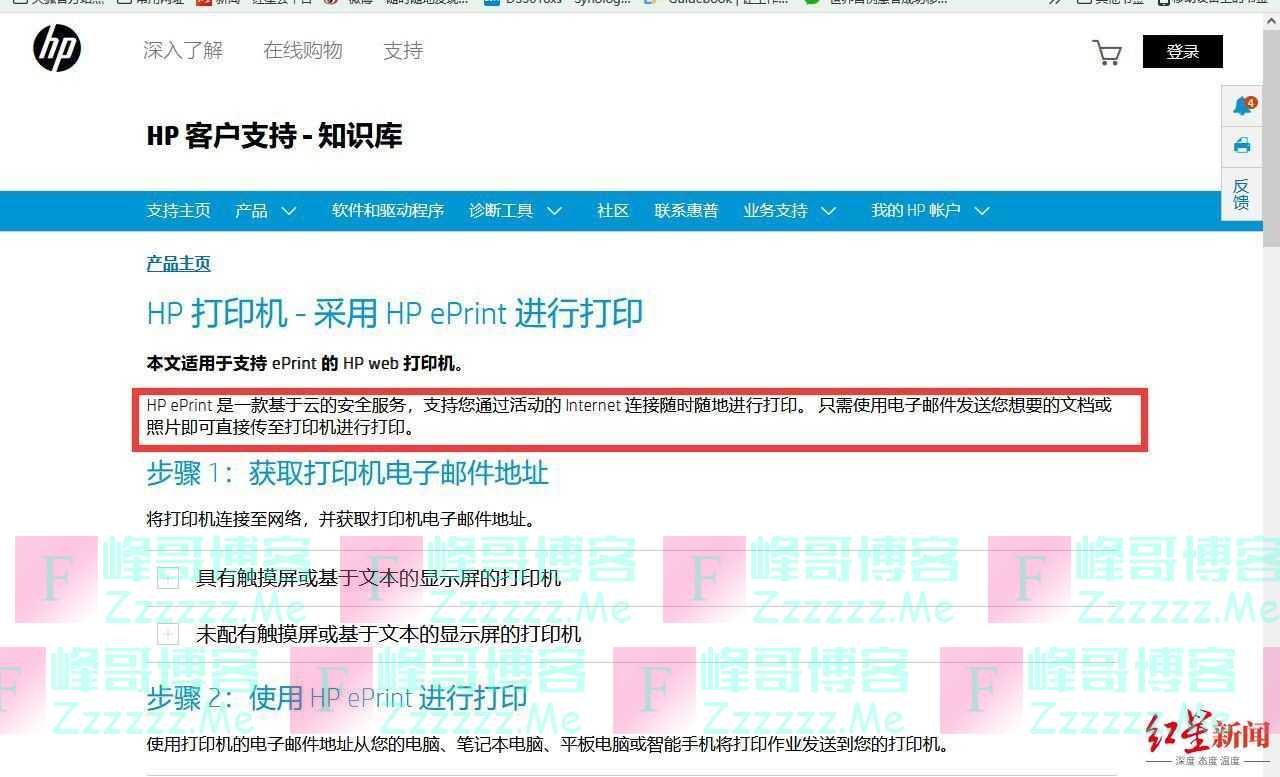Select the 支持主页 menu item
Screen dimensions: 1280x777
tap(178, 211)
